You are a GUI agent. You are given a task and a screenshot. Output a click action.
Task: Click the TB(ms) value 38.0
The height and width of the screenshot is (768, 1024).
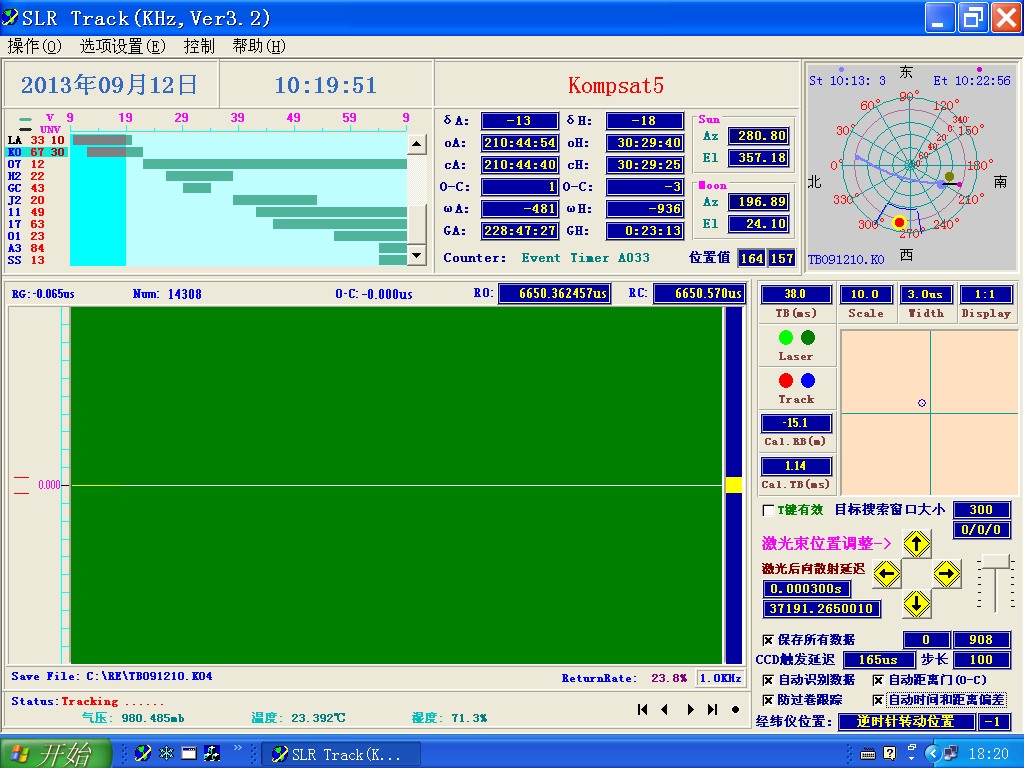click(795, 295)
